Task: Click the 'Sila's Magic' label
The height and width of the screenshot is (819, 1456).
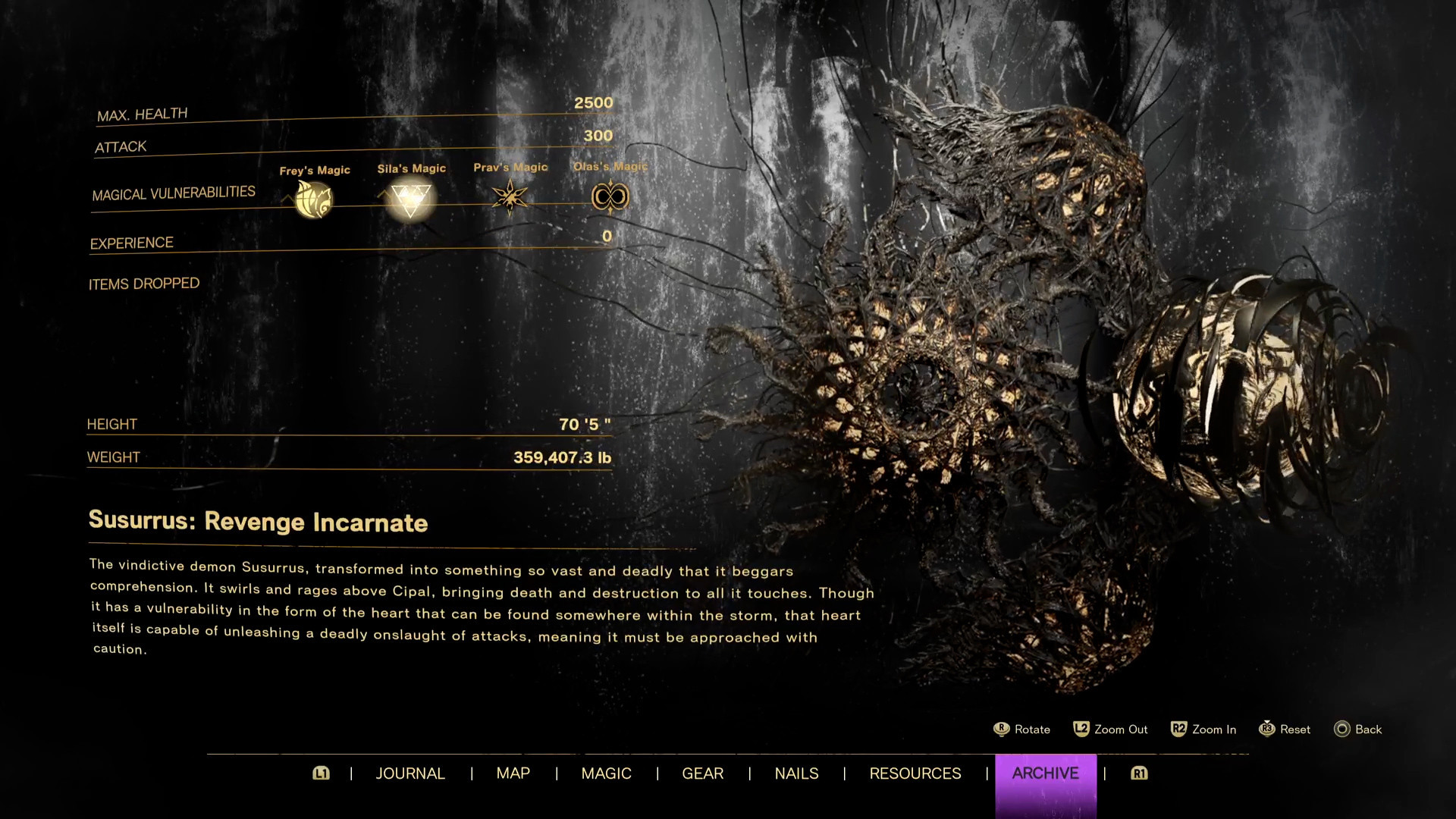Action: click(412, 168)
